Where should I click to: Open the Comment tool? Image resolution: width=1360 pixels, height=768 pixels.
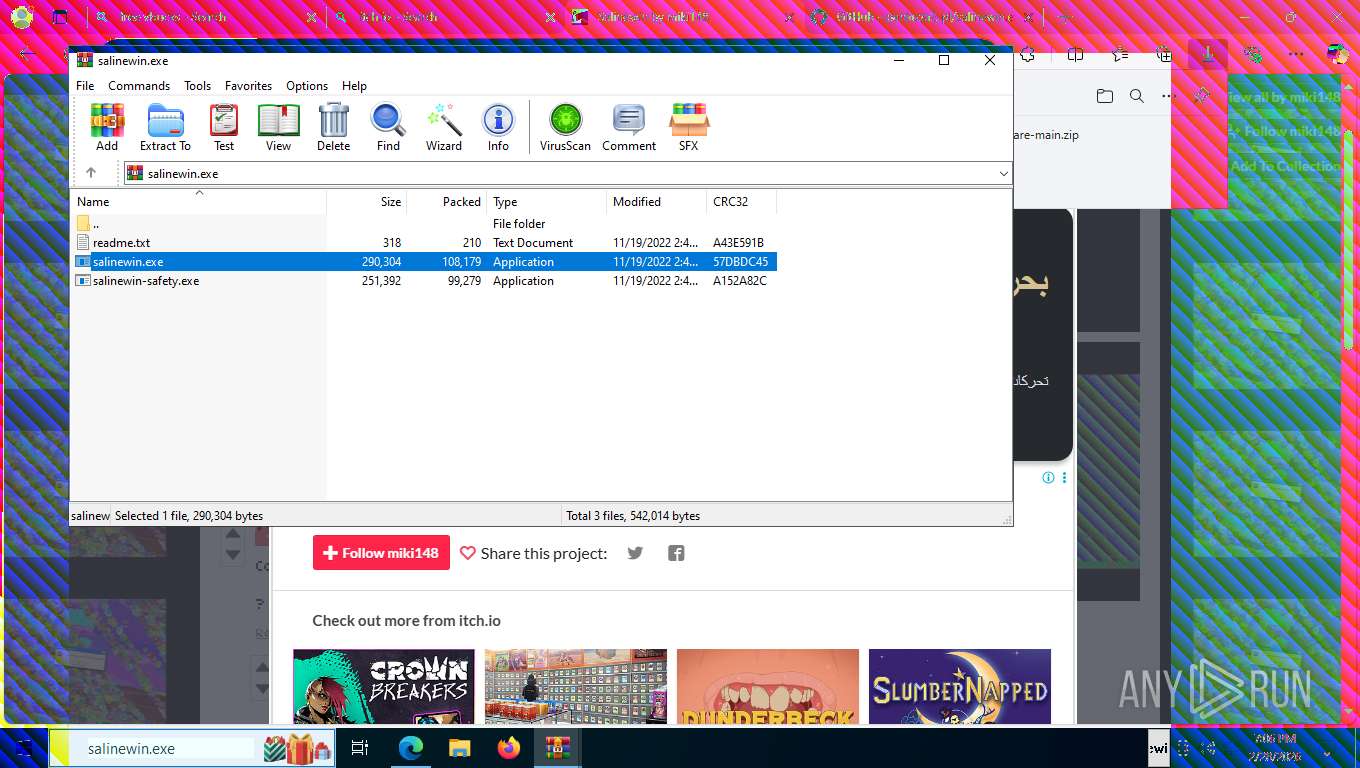point(629,127)
